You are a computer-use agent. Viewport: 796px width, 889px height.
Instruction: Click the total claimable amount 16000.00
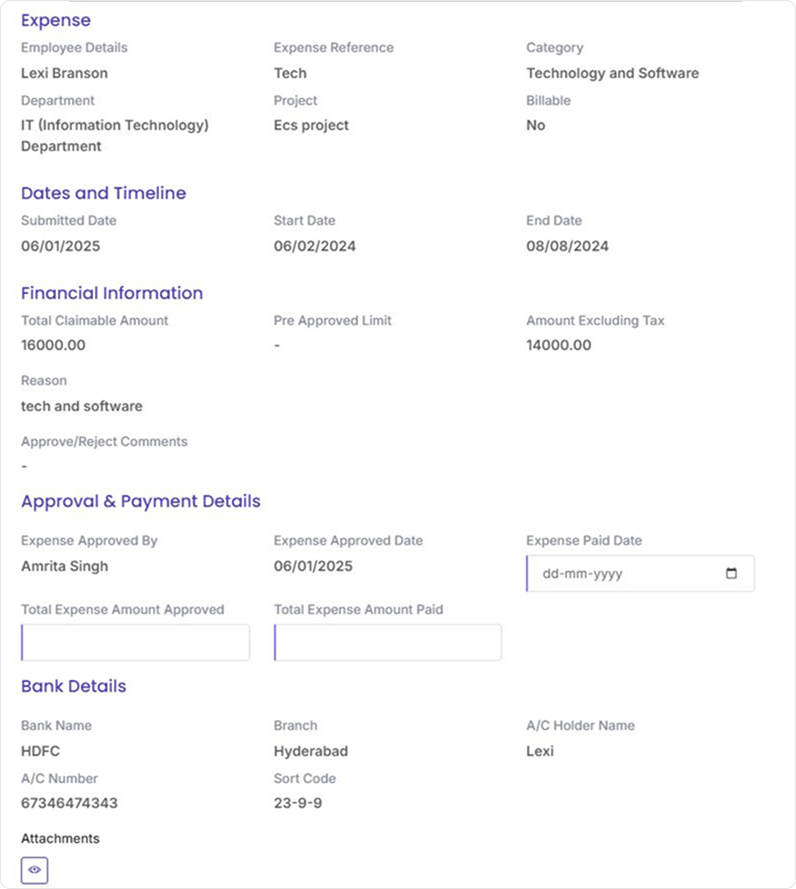(x=53, y=345)
